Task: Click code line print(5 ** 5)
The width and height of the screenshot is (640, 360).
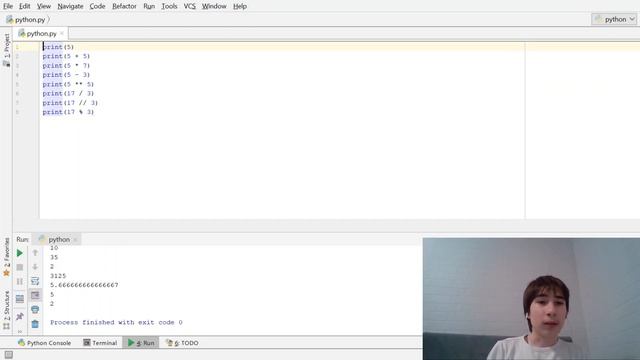Action: (x=68, y=84)
